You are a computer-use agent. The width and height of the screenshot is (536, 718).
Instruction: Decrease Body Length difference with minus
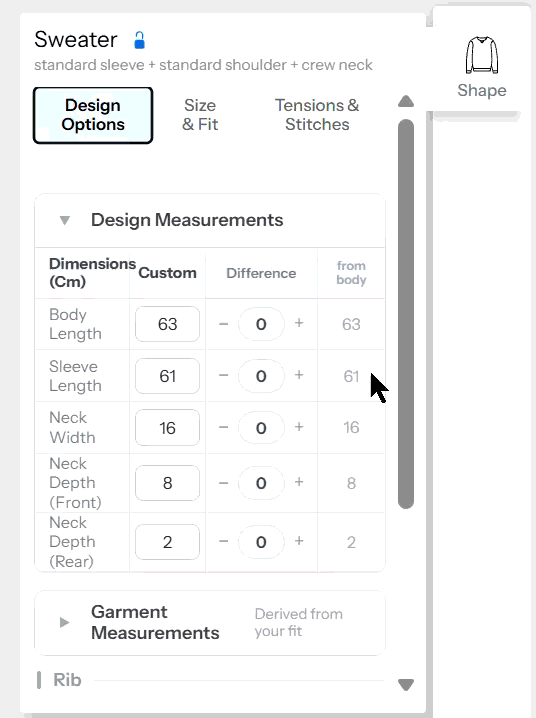coord(223,324)
